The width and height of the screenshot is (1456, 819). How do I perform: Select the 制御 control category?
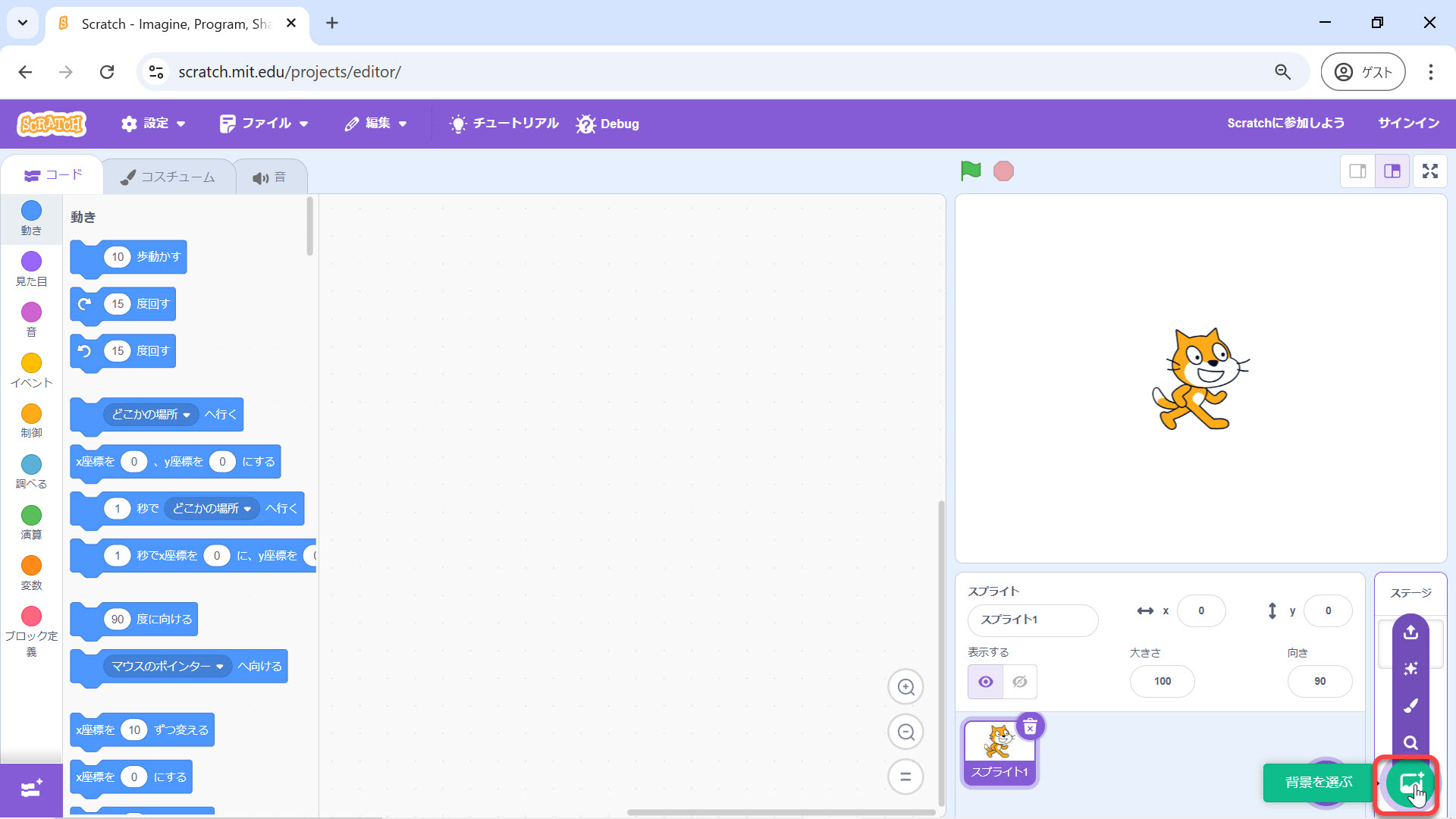point(31,422)
